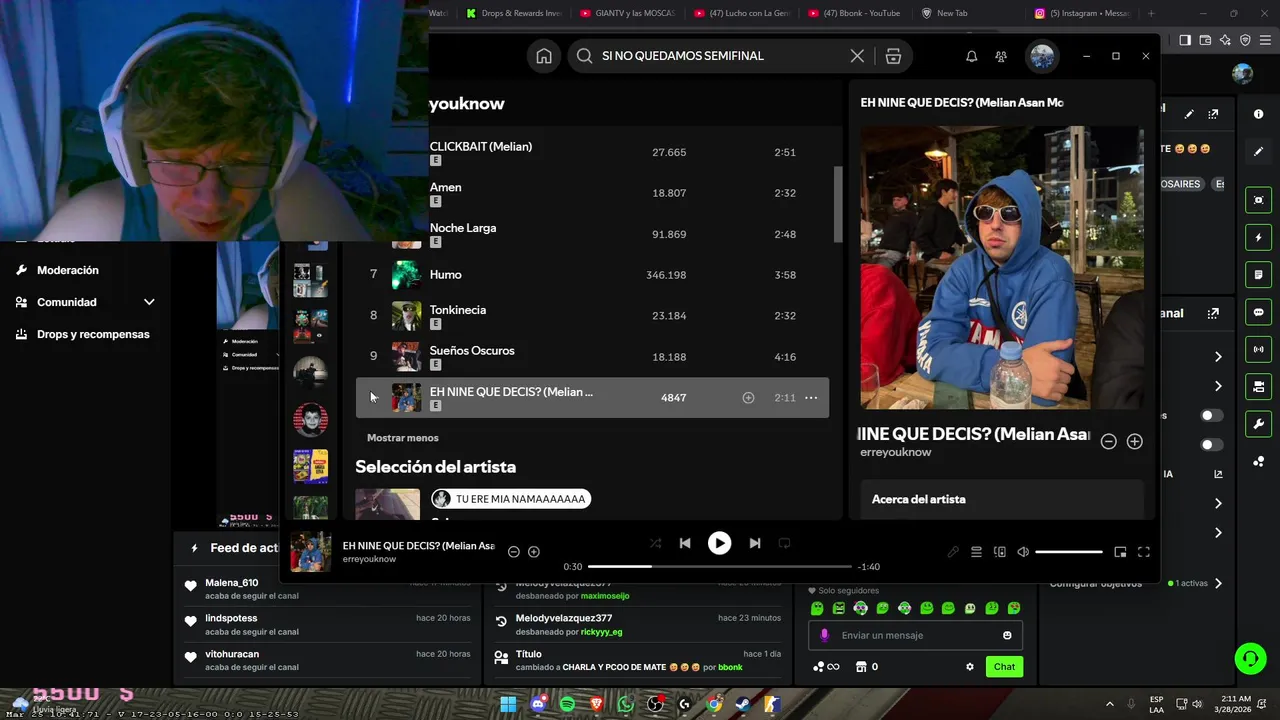Toggle shuffle in the Spotify player
1280x720 pixels.
pos(655,543)
